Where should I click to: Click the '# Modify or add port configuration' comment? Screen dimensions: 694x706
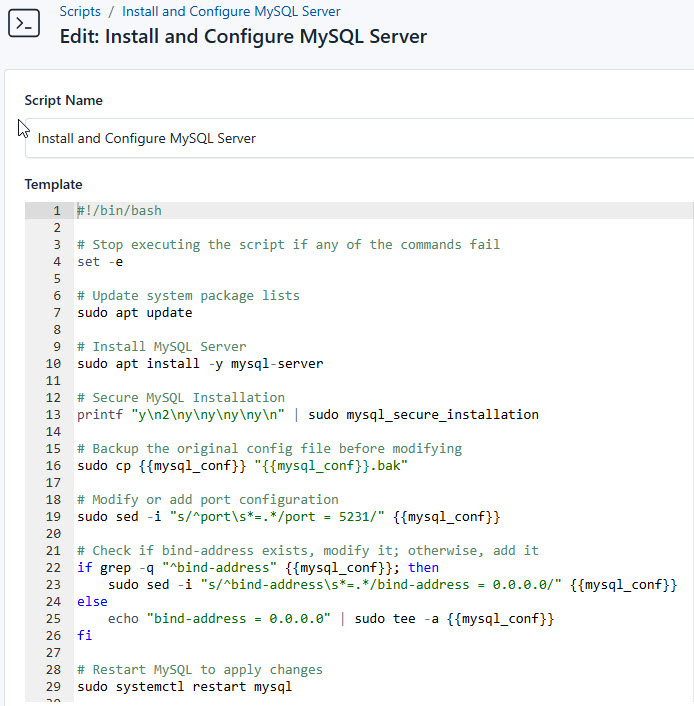208,500
